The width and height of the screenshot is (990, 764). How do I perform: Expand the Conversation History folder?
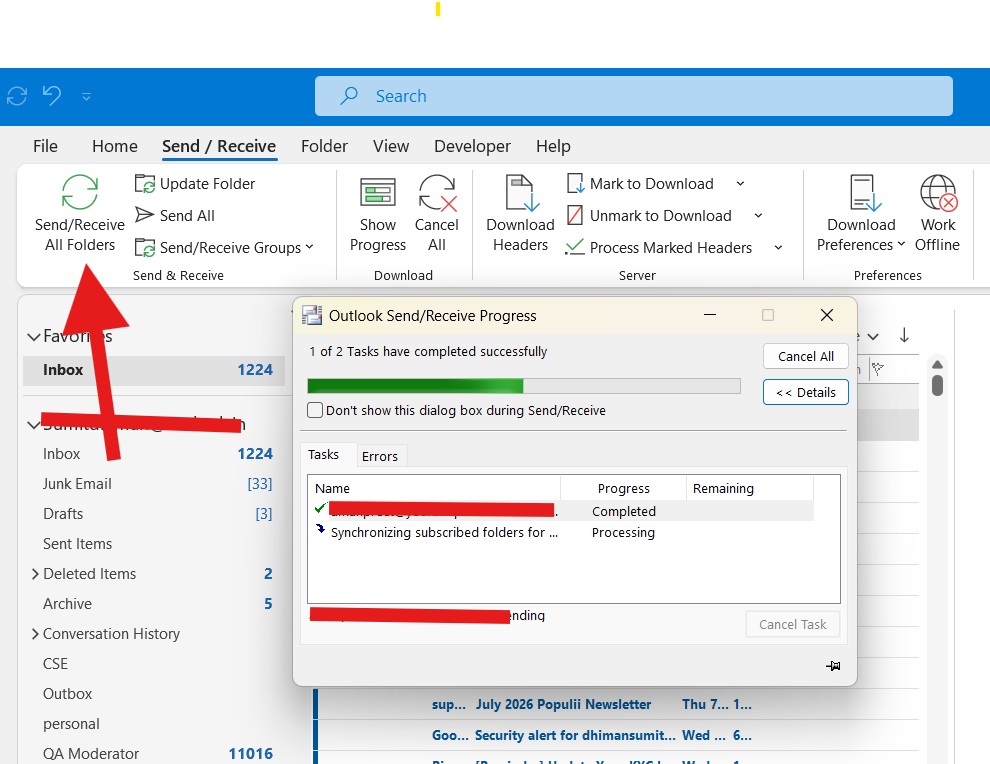35,634
